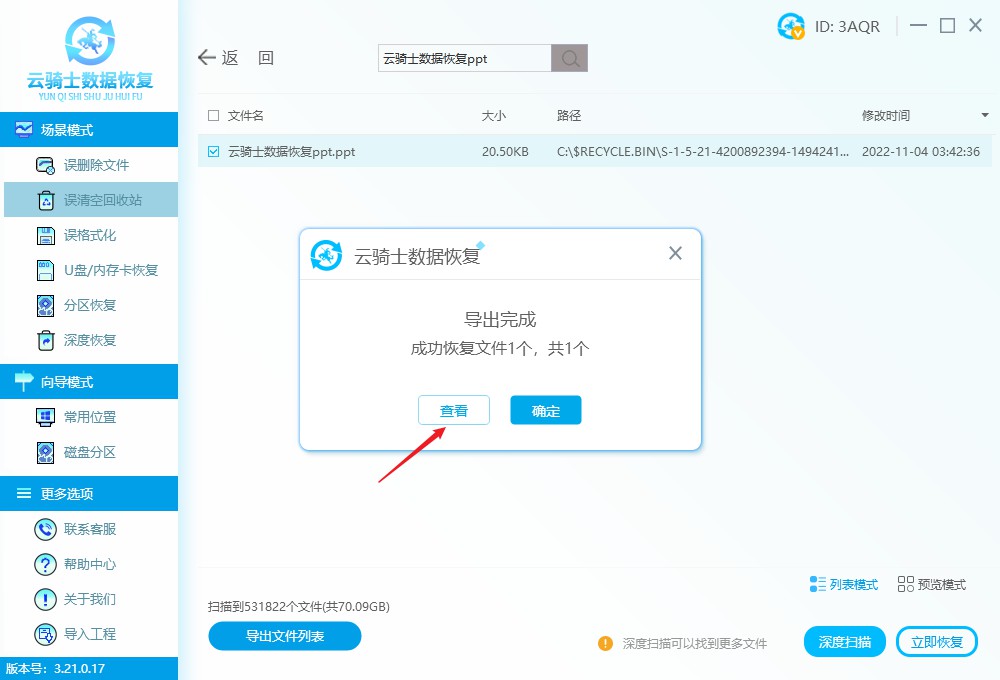
Task: Click the 帮助中心 question mark icon
Action: point(45,564)
